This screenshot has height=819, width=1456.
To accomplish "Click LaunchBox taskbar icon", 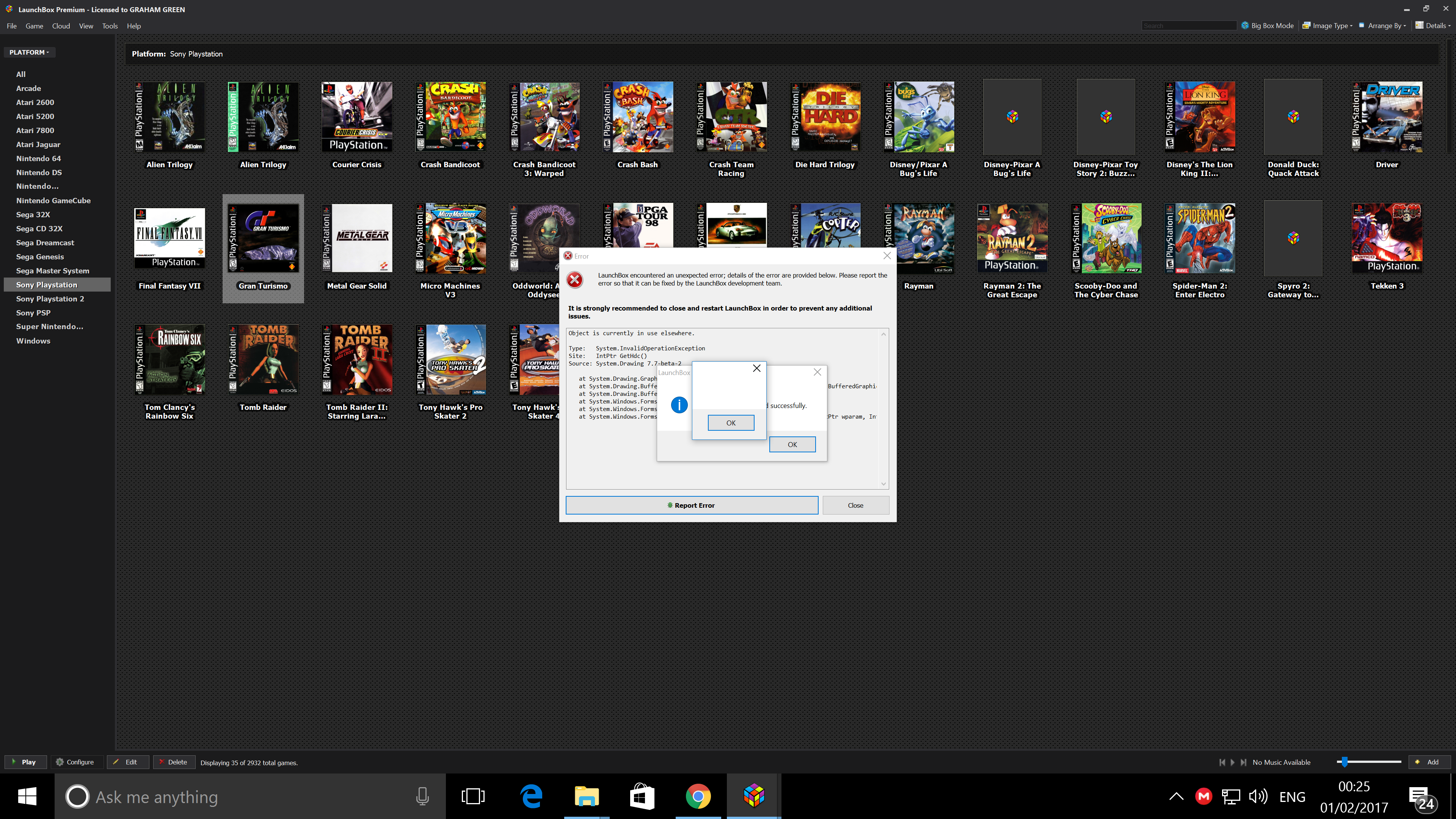I will coord(754,796).
